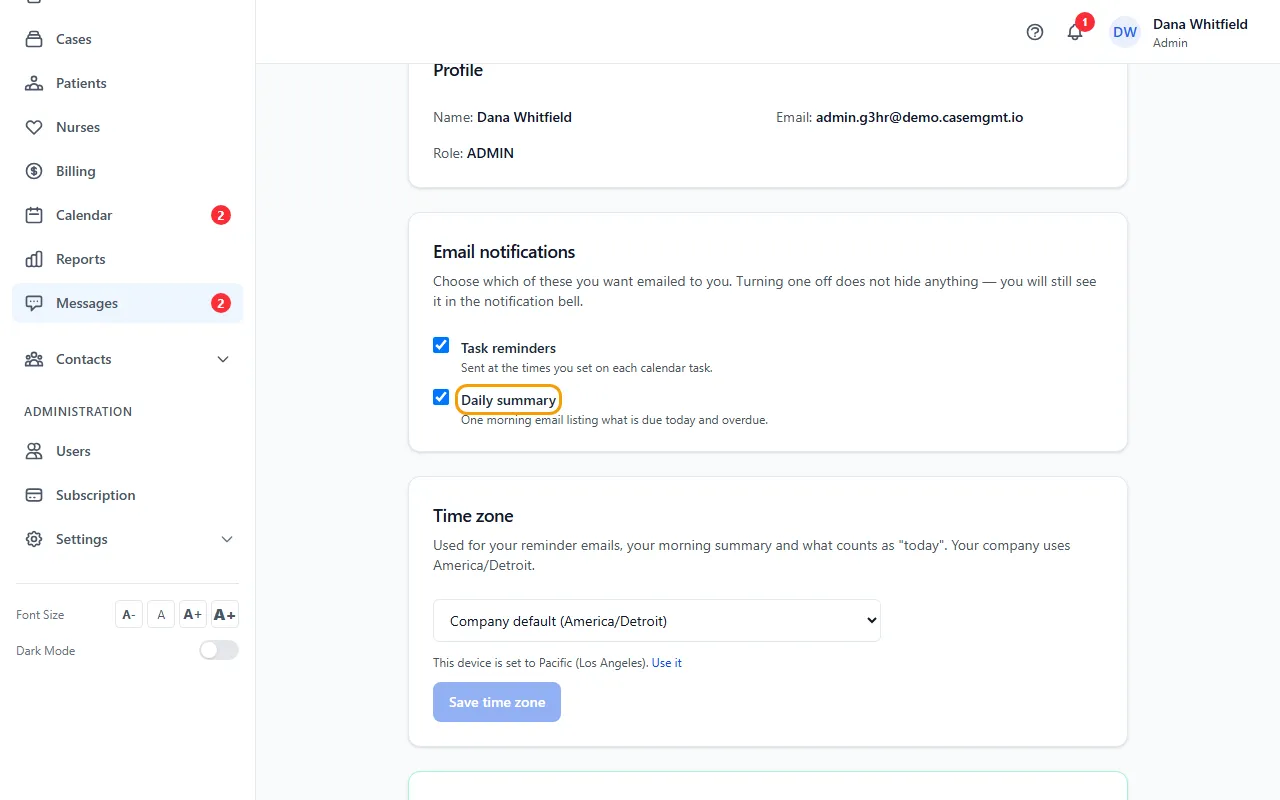Go to the Patients page
Viewport: 1280px width, 800px height.
tap(127, 83)
